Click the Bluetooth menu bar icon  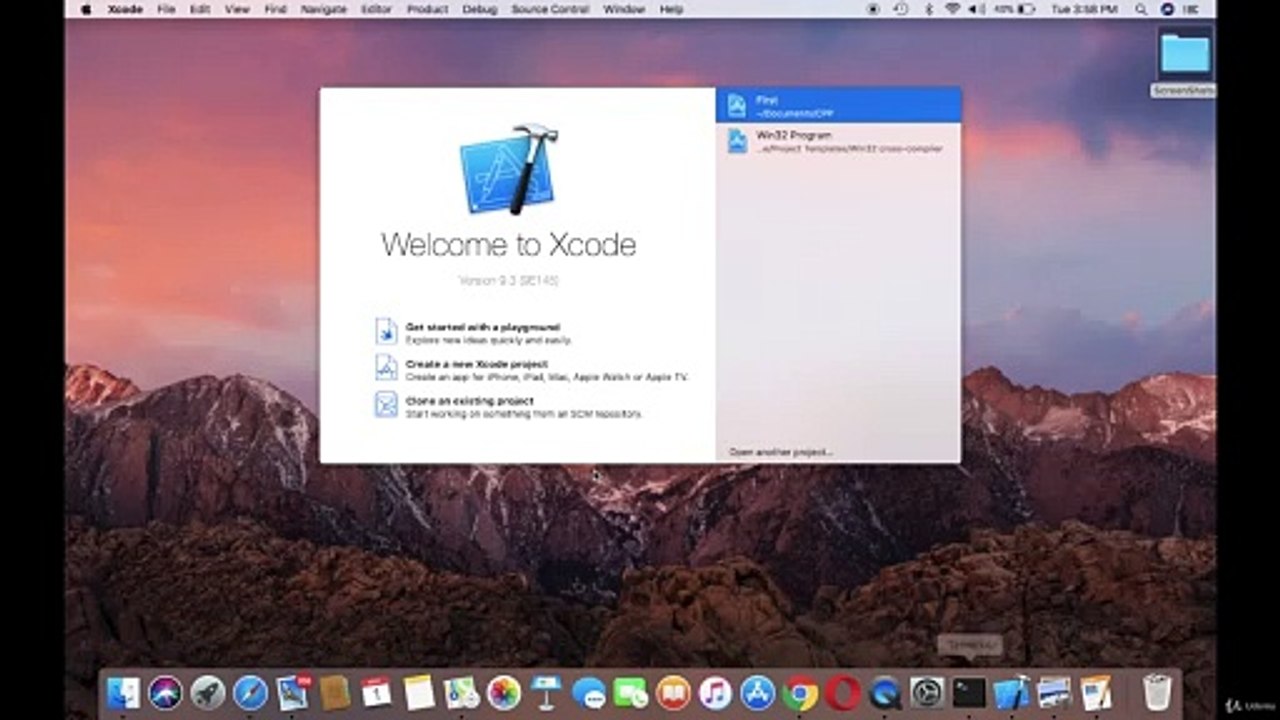928,9
